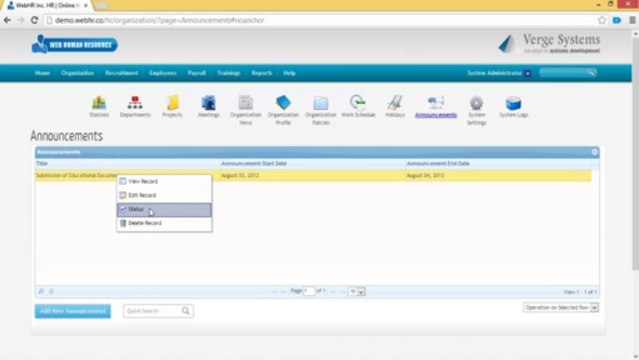Choose Delete Record from context menu
Image resolution: width=639 pixels, height=360 pixels.
click(x=164, y=223)
